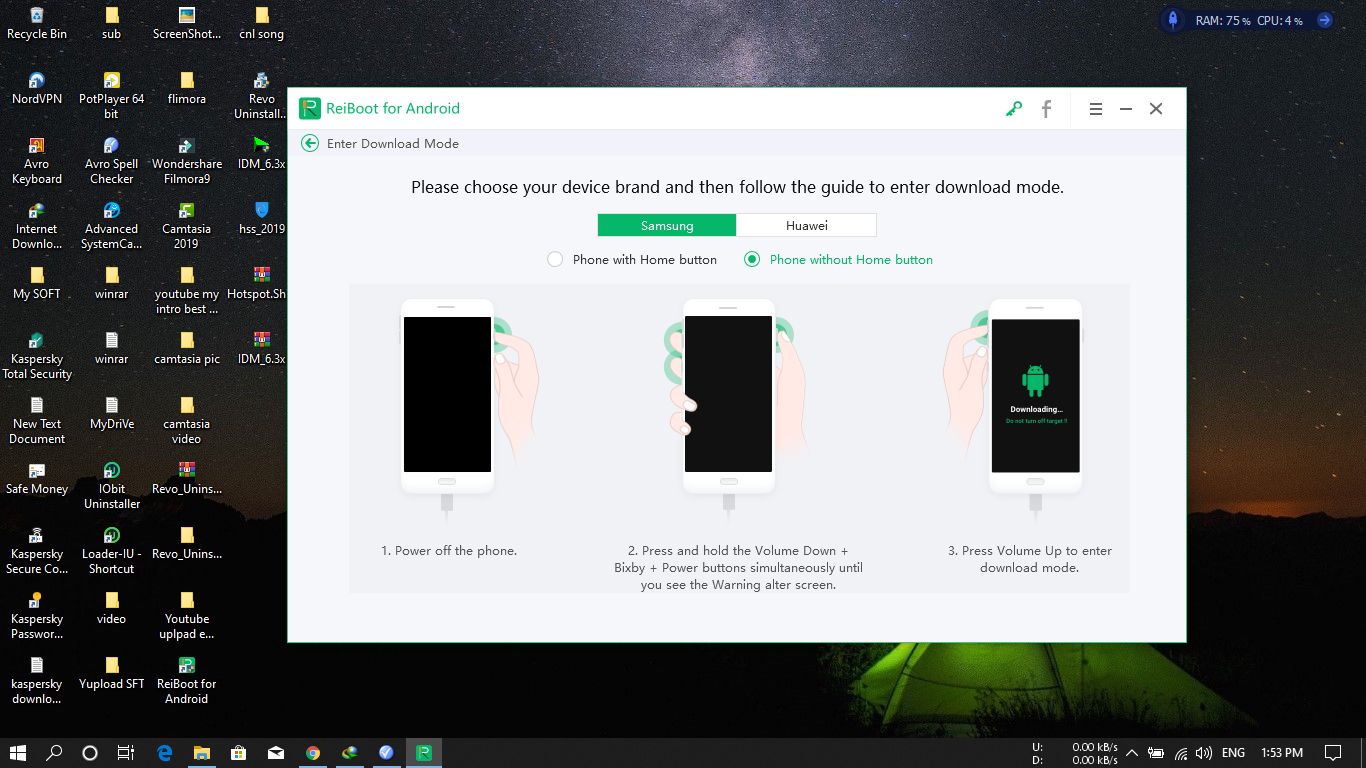The height and width of the screenshot is (768, 1366).
Task: Select the Safe Money desktop icon
Action: (37, 478)
